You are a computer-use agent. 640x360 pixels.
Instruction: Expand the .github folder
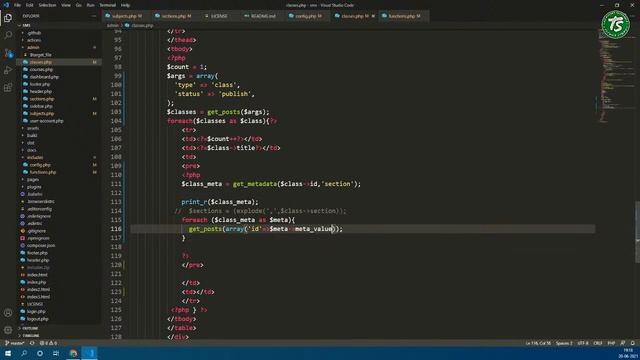tap(35, 33)
